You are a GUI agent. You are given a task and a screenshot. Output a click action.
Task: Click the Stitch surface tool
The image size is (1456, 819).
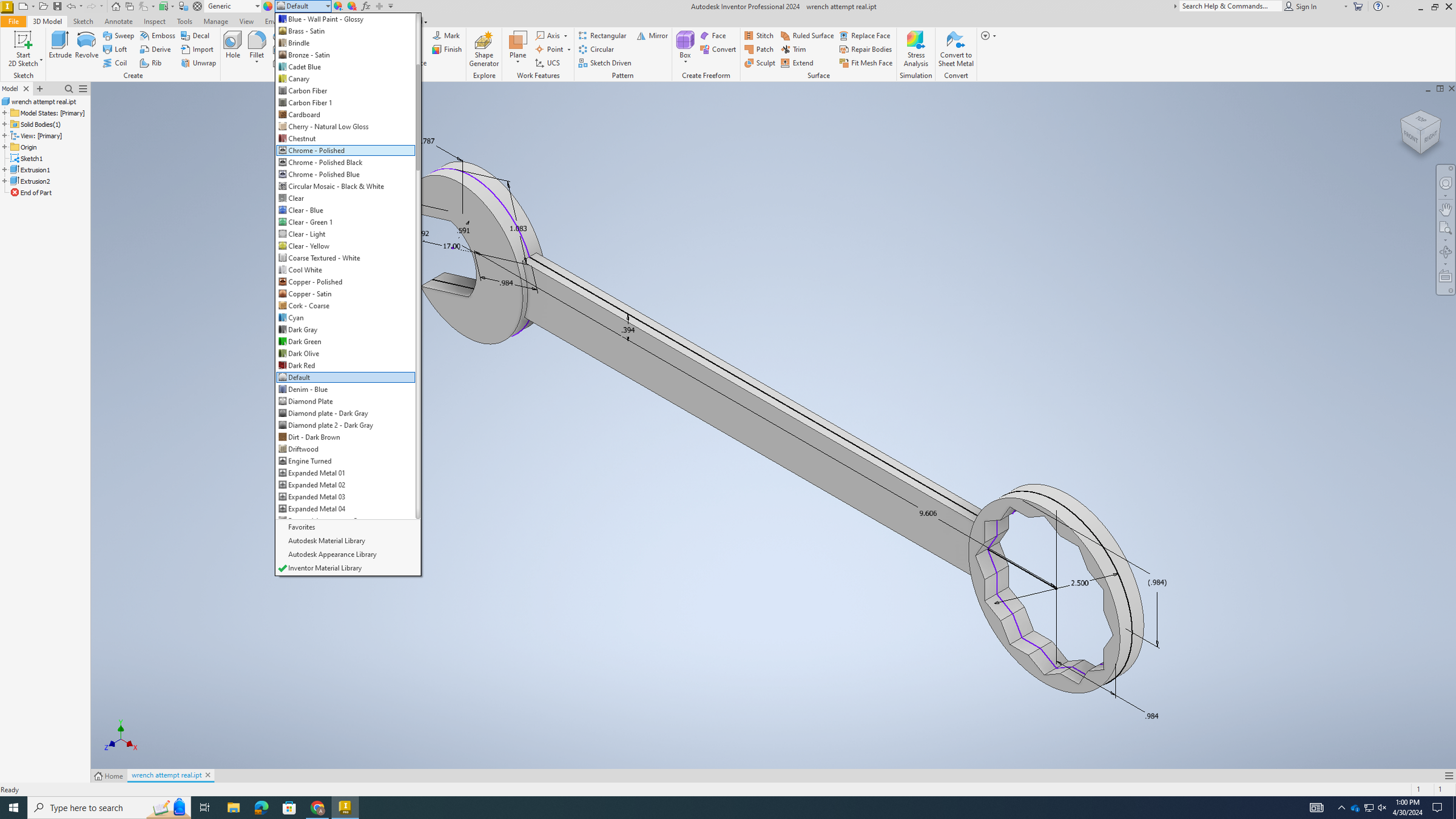[759, 35]
